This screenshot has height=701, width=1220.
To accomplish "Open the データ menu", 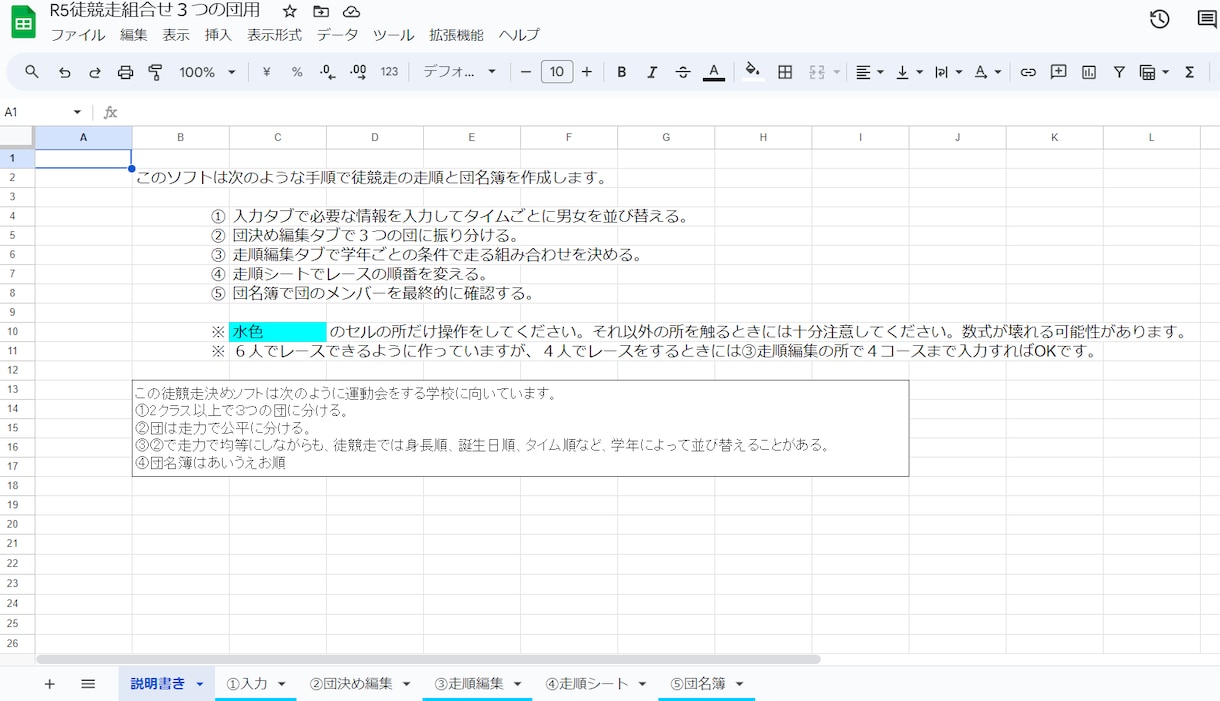I will pos(338,35).
